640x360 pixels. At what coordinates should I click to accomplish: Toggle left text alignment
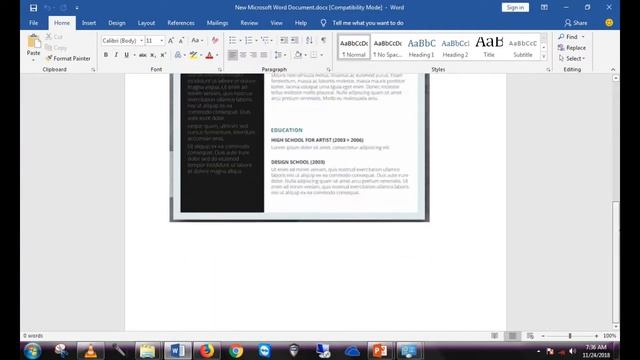tap(232, 55)
